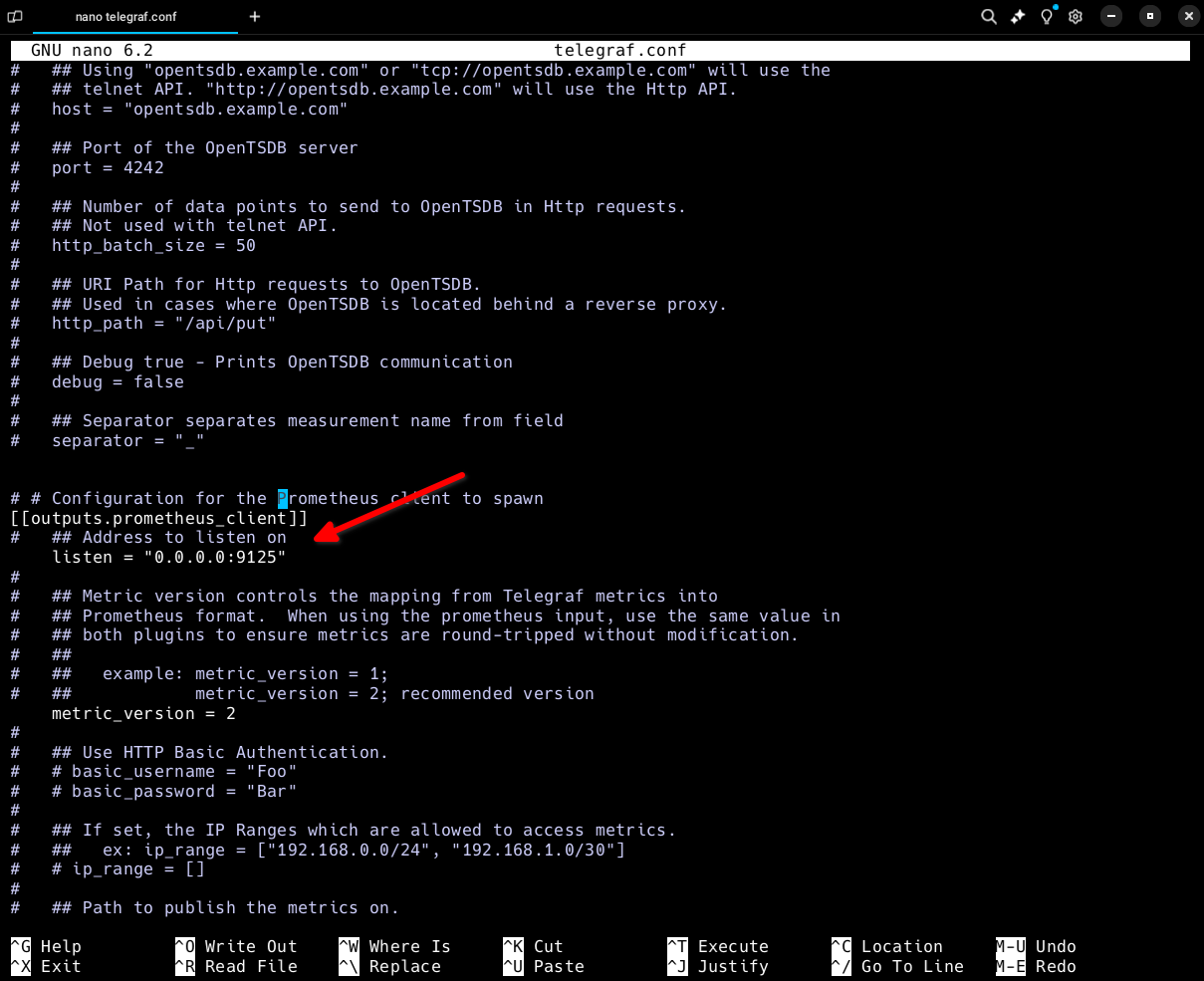The height and width of the screenshot is (981, 1204).
Task: Open the settings gear icon
Action: (1076, 17)
